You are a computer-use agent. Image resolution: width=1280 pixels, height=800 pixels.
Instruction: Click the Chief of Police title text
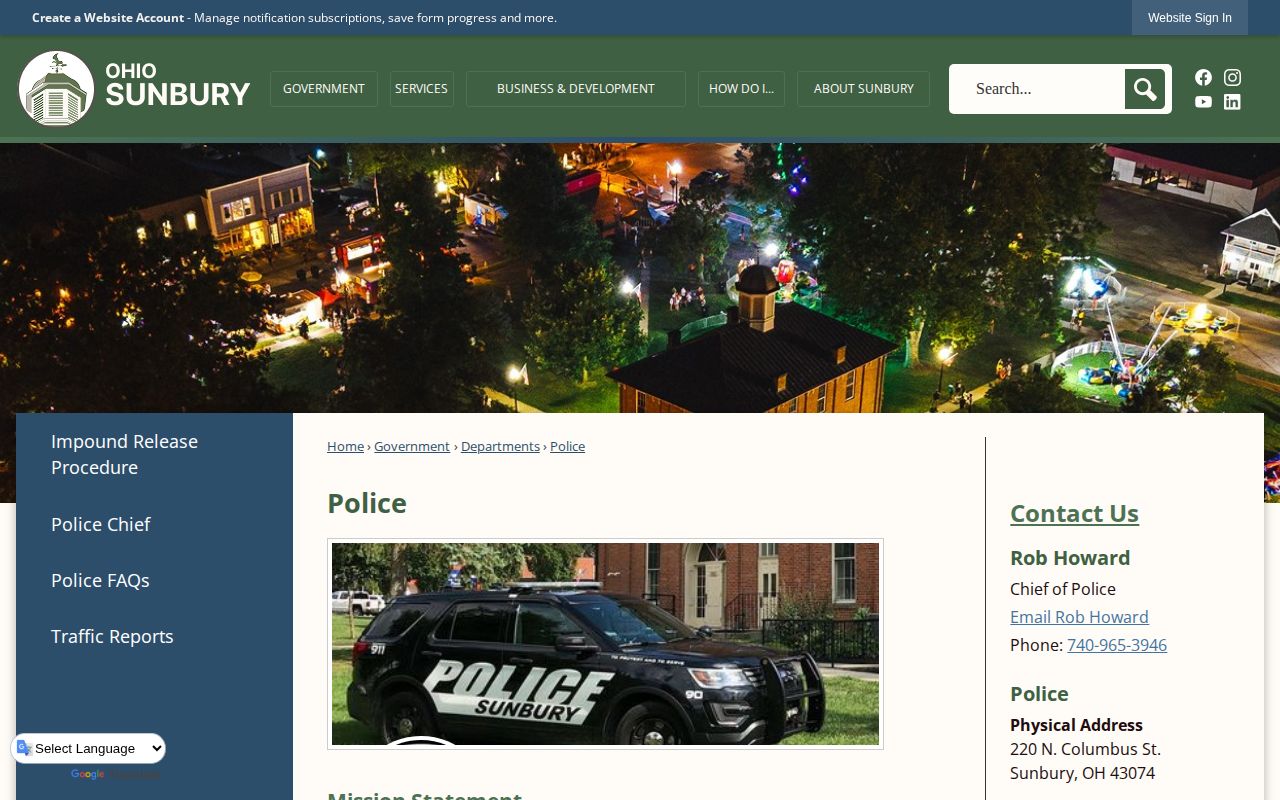(1063, 589)
